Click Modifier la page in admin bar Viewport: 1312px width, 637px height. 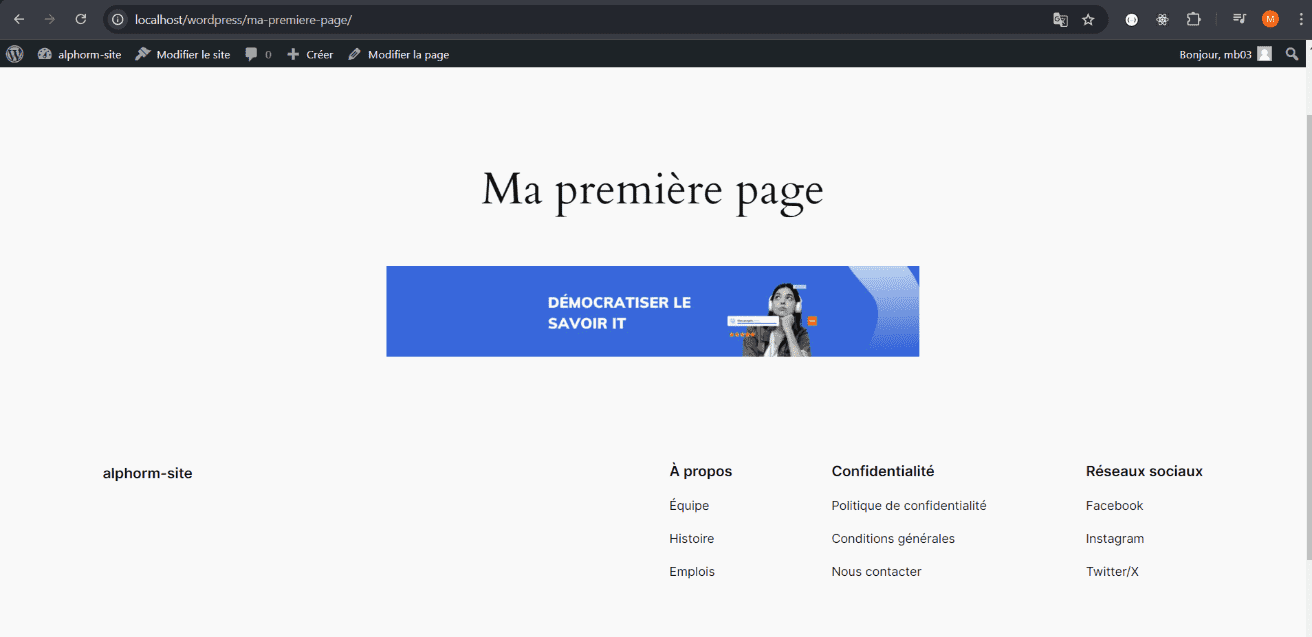pos(398,54)
